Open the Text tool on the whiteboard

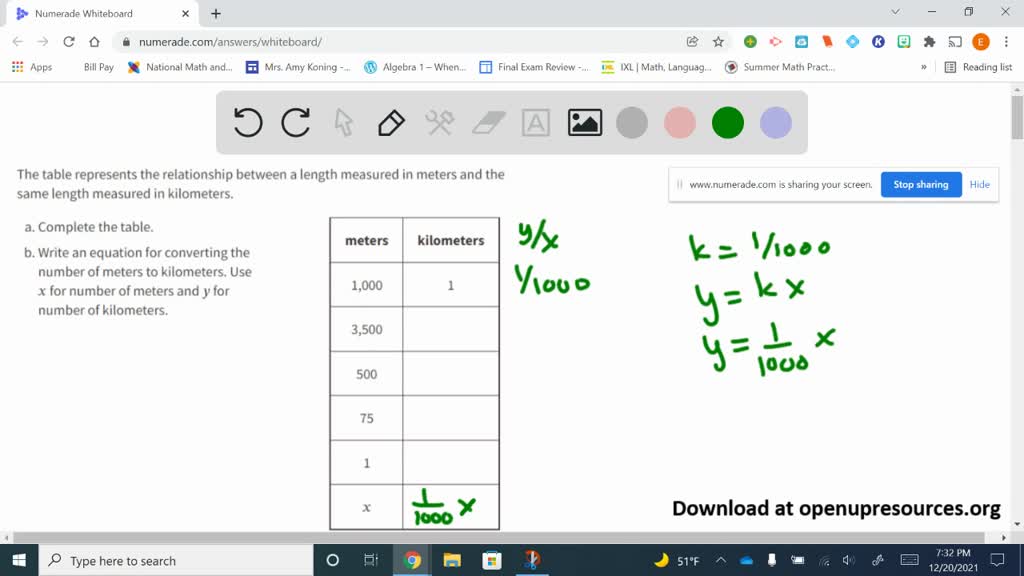[536, 122]
